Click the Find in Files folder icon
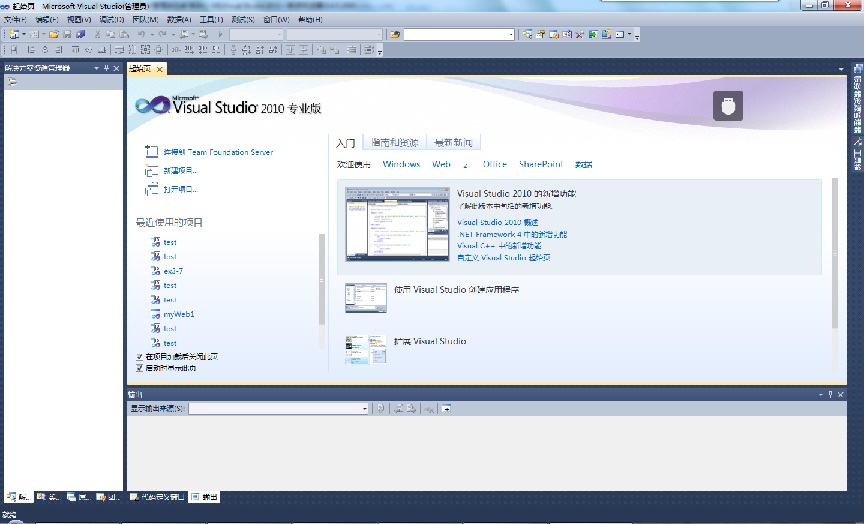Image resolution: width=865 pixels, height=524 pixels. tap(395, 34)
